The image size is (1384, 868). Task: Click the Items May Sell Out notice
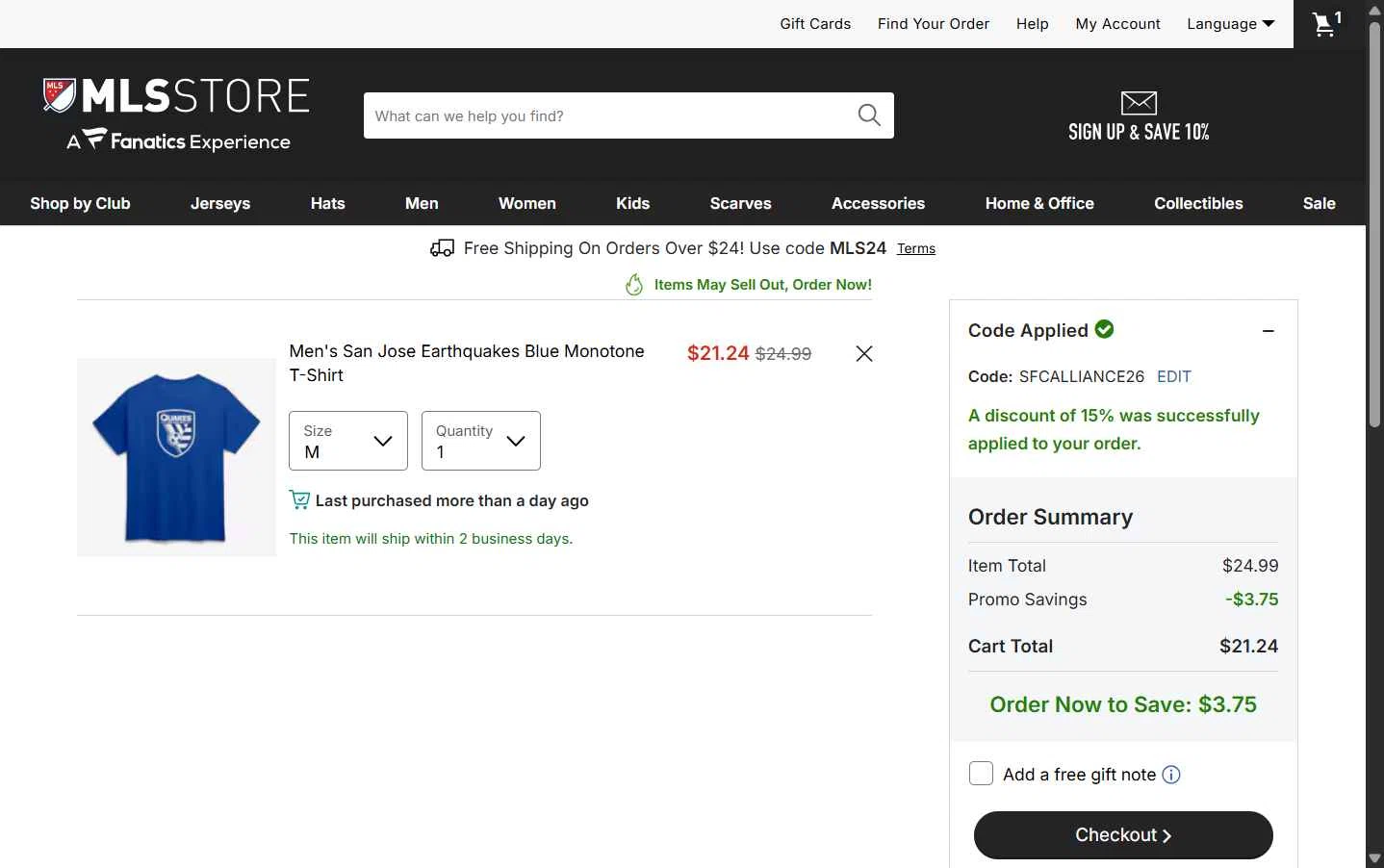pyautogui.click(x=763, y=285)
